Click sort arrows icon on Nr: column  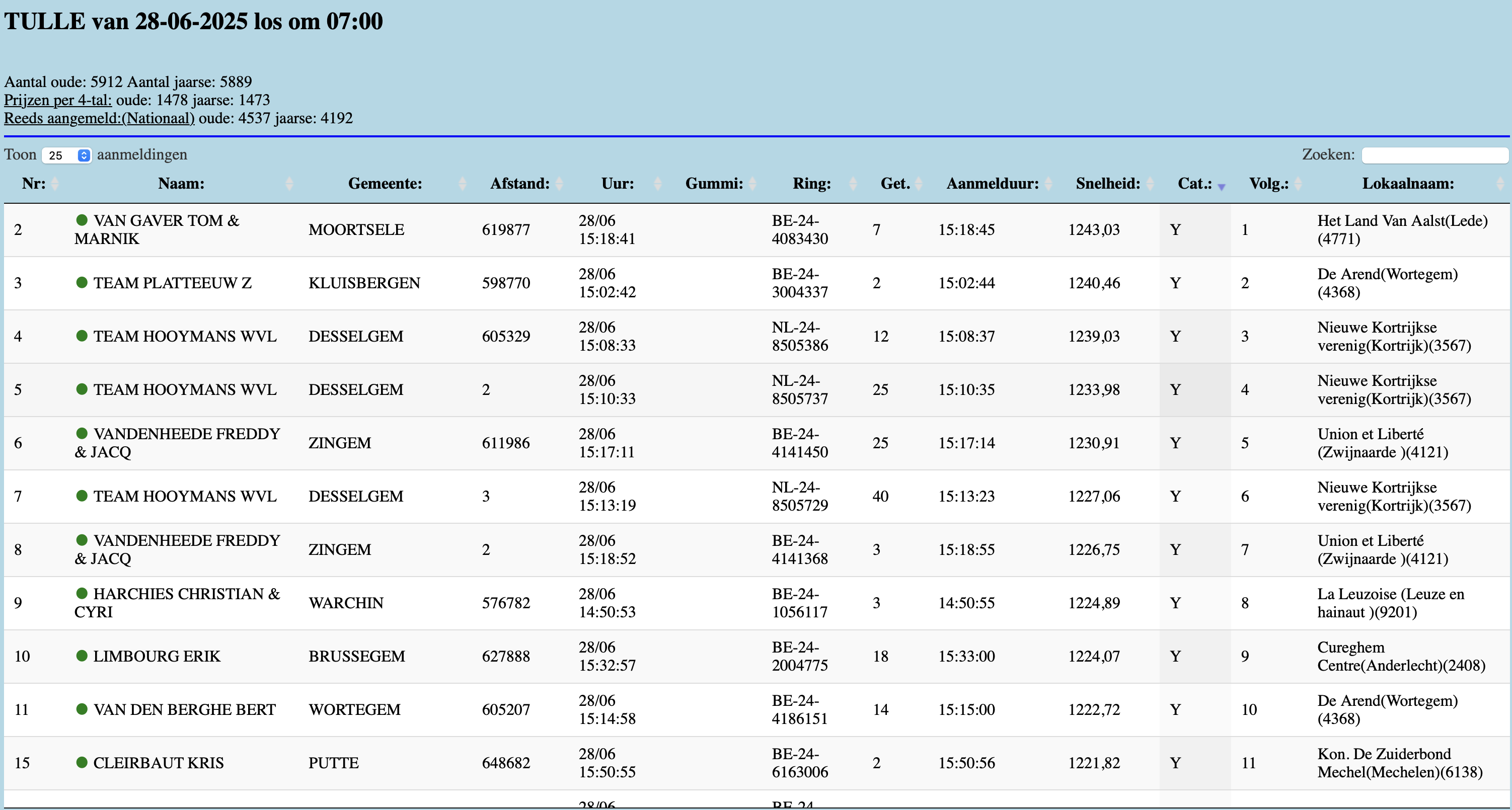pos(54,184)
